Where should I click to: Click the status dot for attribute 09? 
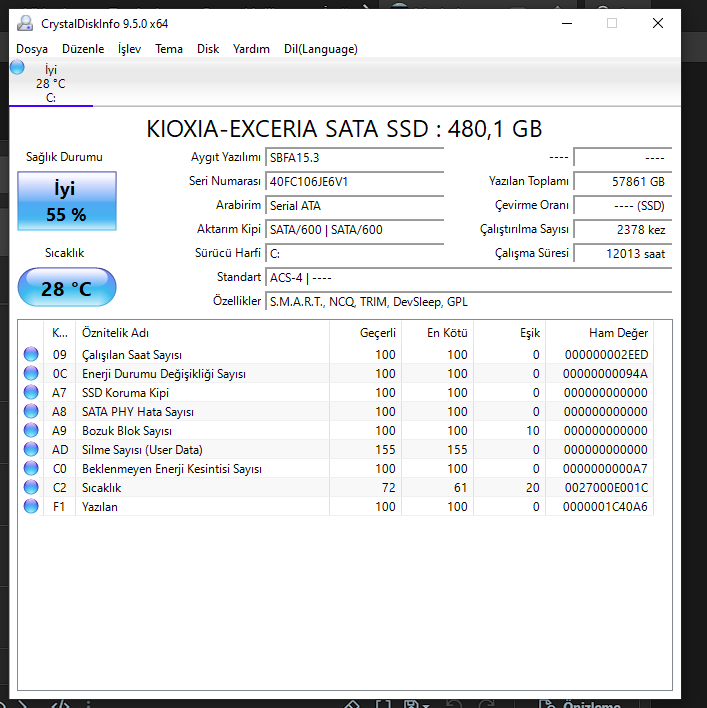click(x=31, y=354)
